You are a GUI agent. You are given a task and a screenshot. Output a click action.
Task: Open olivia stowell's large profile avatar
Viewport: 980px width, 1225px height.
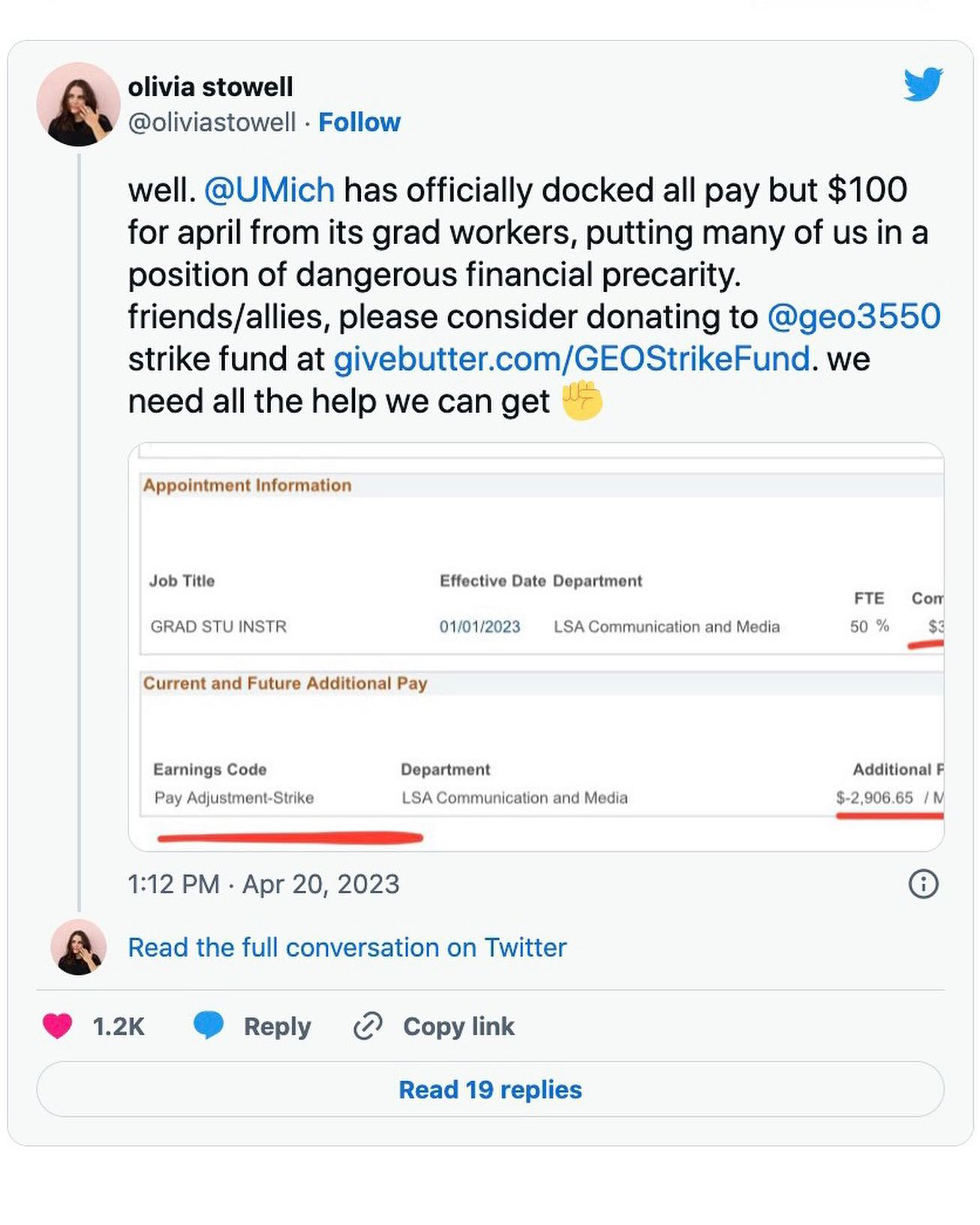tap(78, 104)
